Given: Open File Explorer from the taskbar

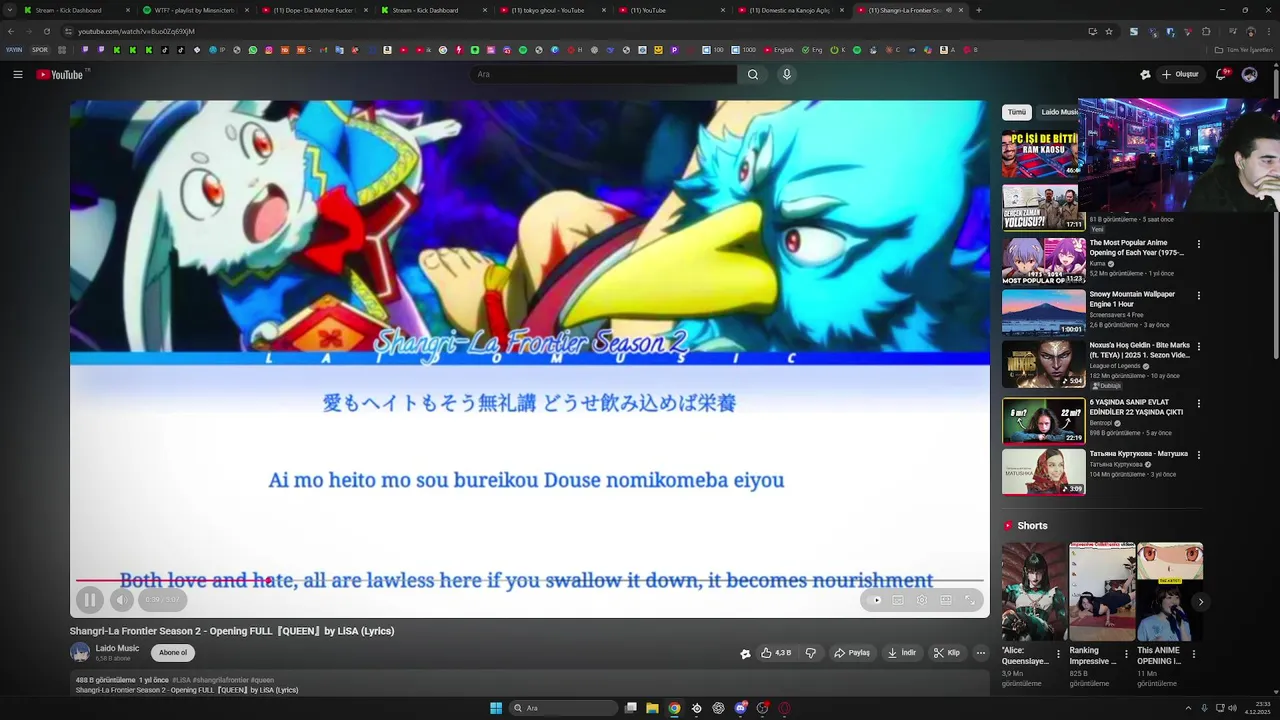Looking at the screenshot, I should [x=652, y=708].
